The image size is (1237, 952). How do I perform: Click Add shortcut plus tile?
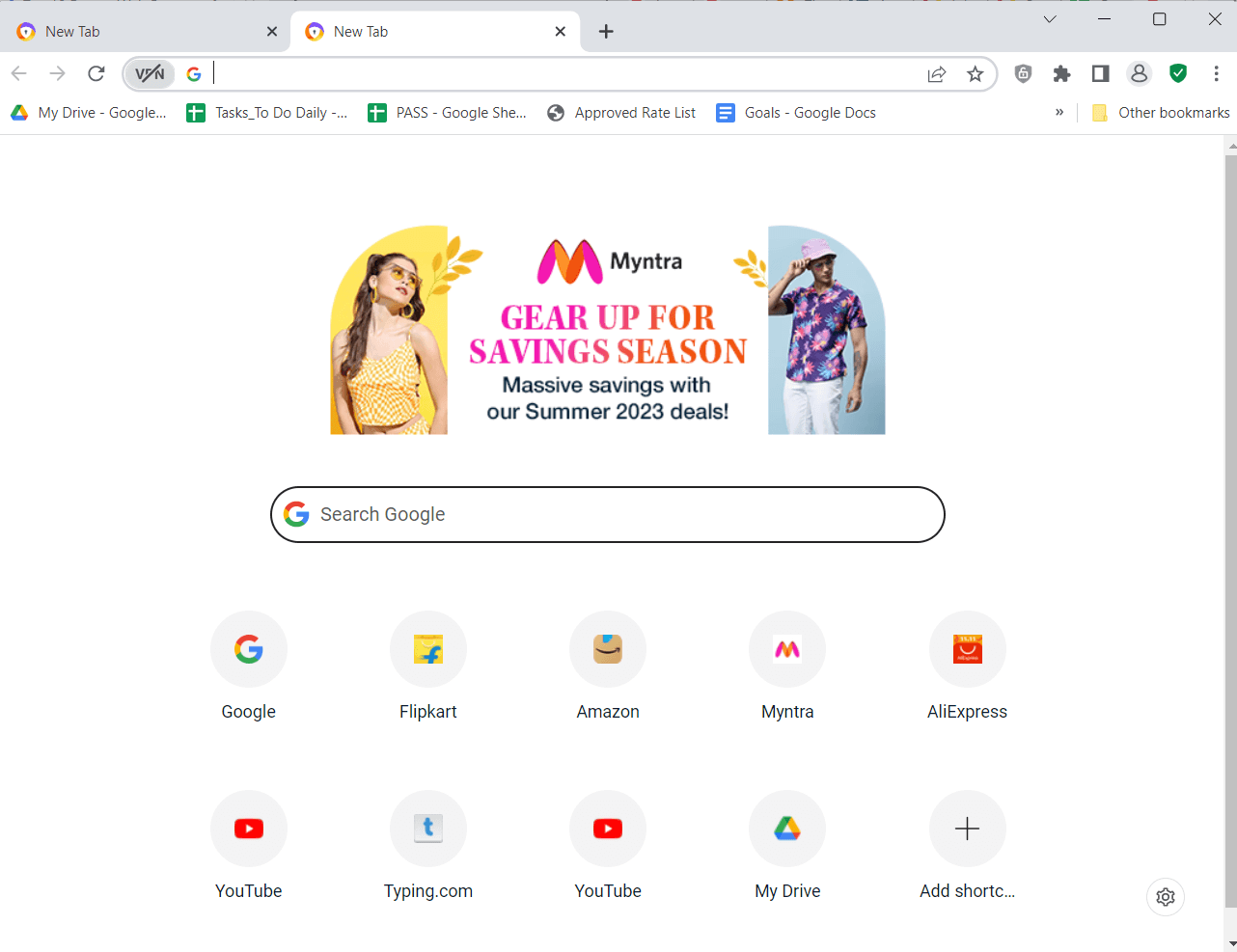(x=967, y=846)
